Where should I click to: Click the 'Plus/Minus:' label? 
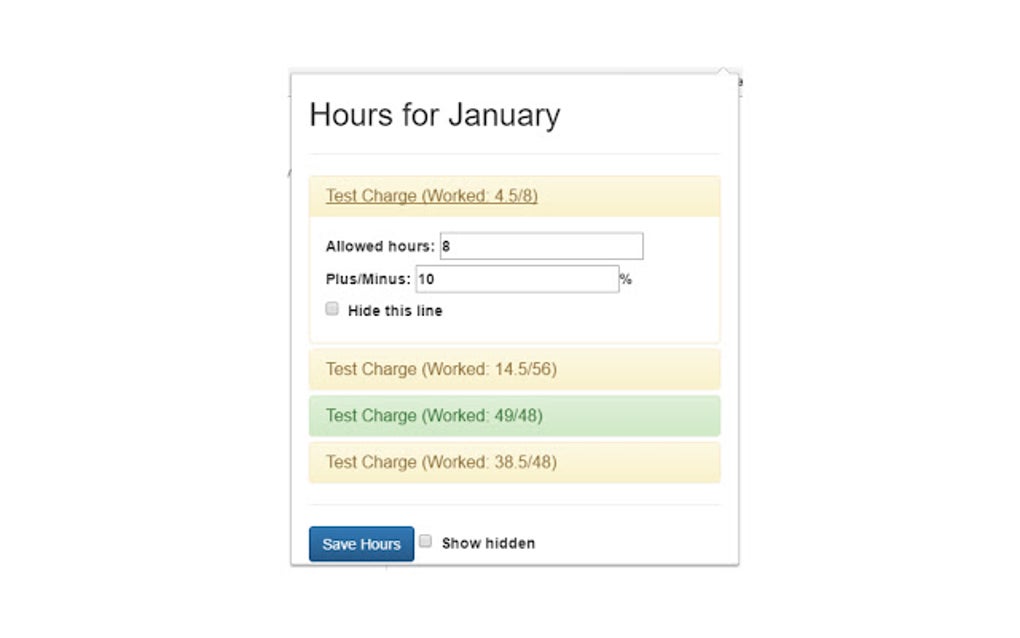368,279
